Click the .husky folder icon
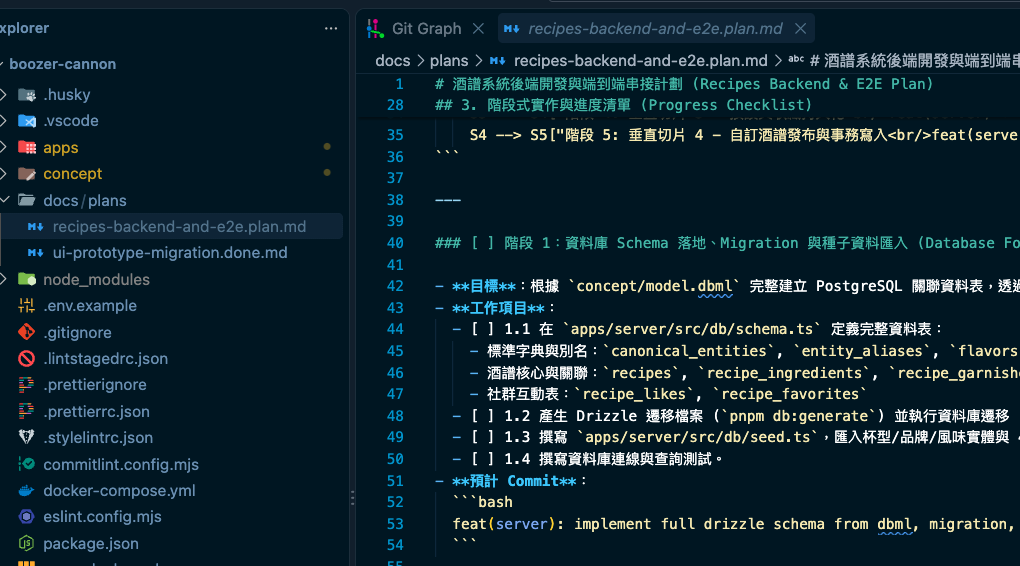 [x=27, y=95]
